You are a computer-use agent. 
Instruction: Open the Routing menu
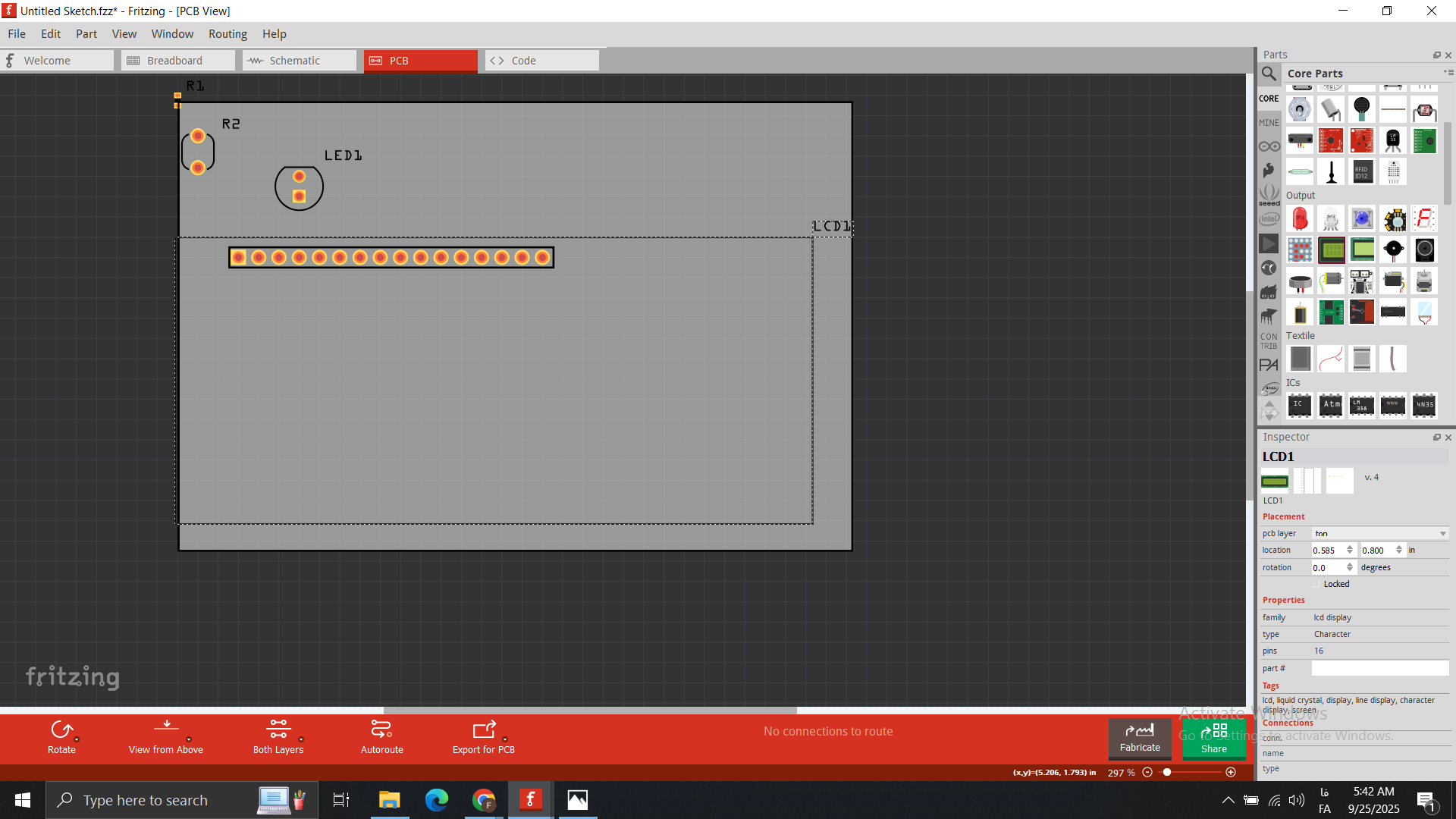coord(227,34)
